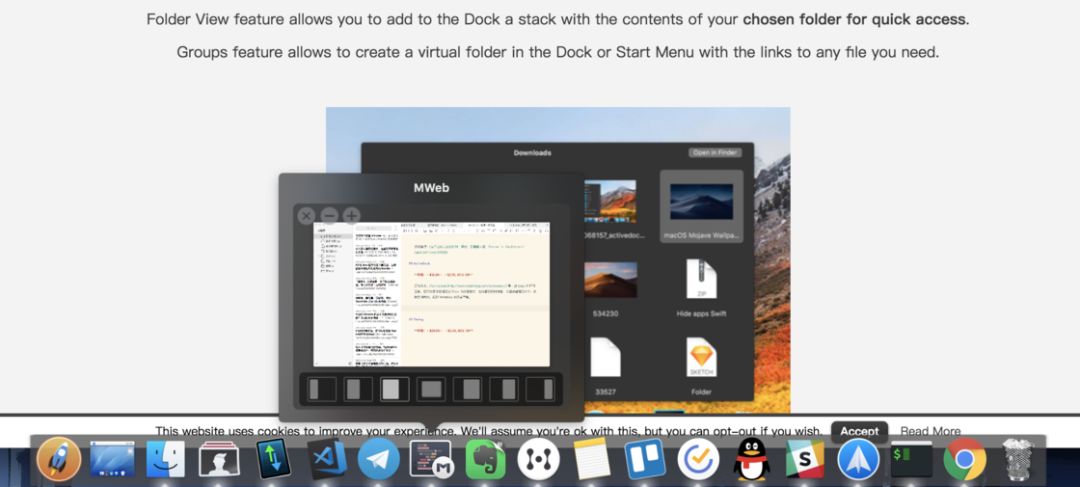
Task: Open Spark mail blue arrow icon
Action: 858,460
